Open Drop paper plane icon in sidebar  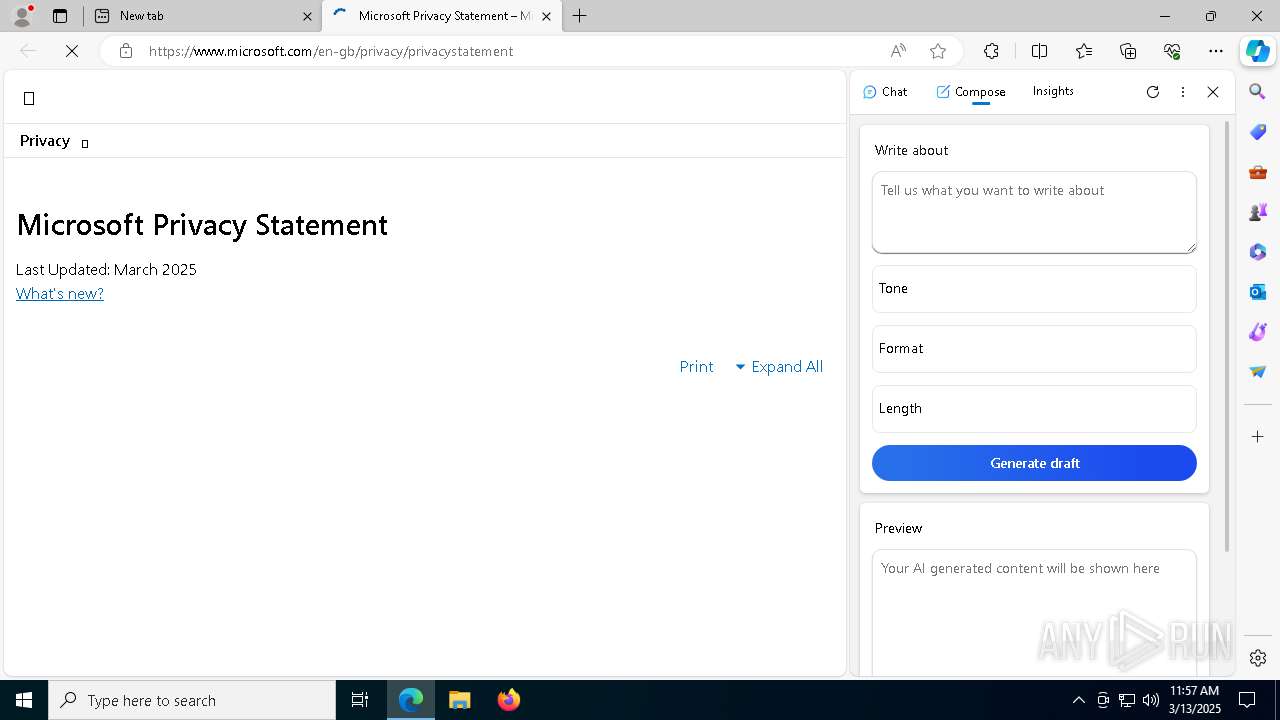pyautogui.click(x=1258, y=372)
